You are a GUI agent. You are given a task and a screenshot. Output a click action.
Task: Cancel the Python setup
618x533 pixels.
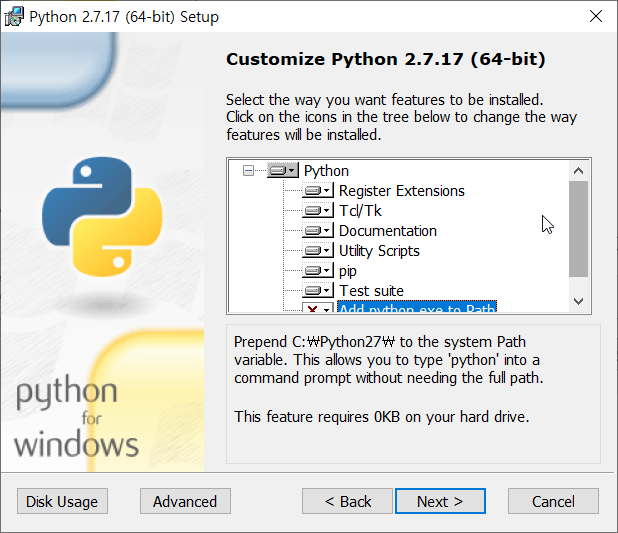(x=553, y=501)
